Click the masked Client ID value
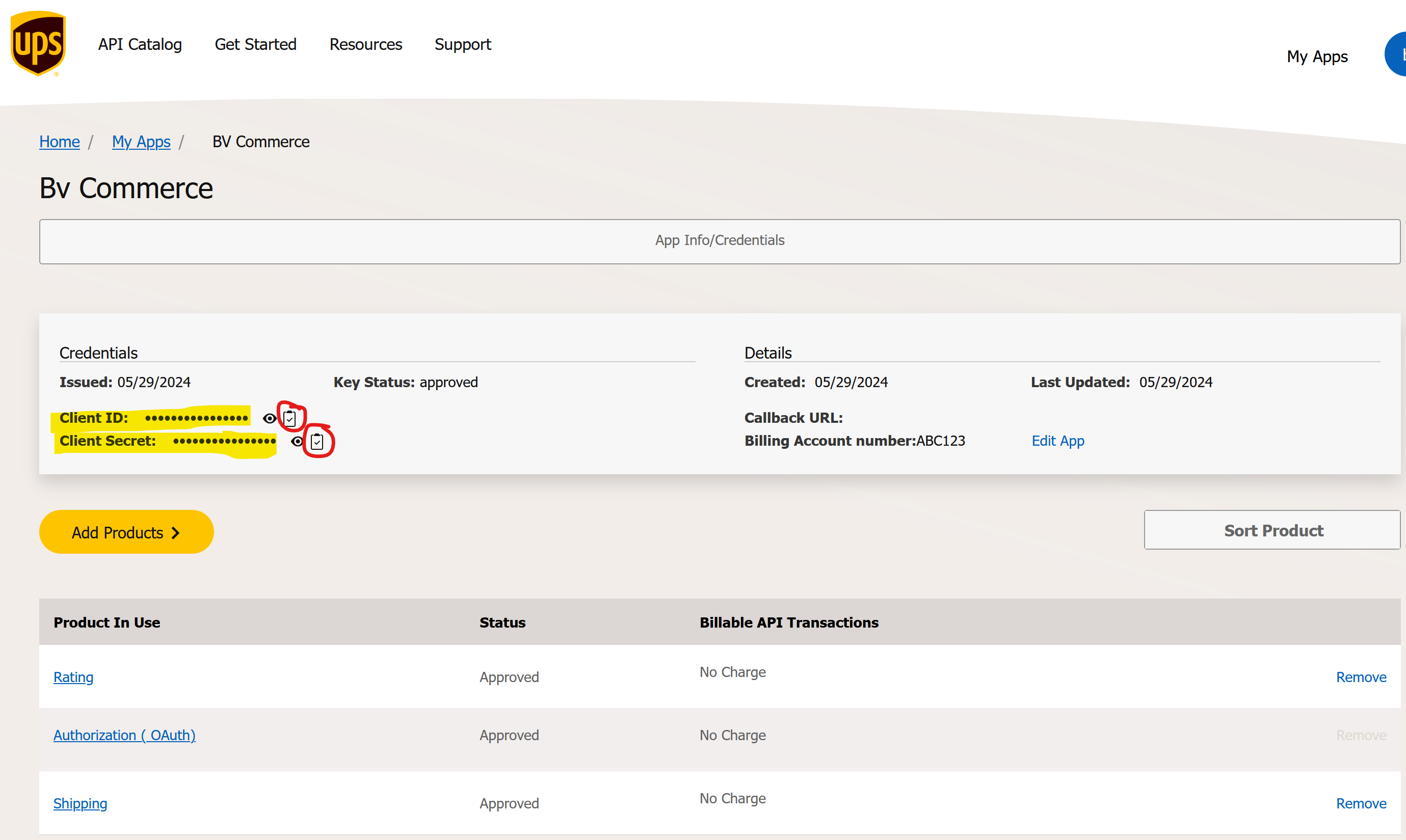 [x=197, y=418]
